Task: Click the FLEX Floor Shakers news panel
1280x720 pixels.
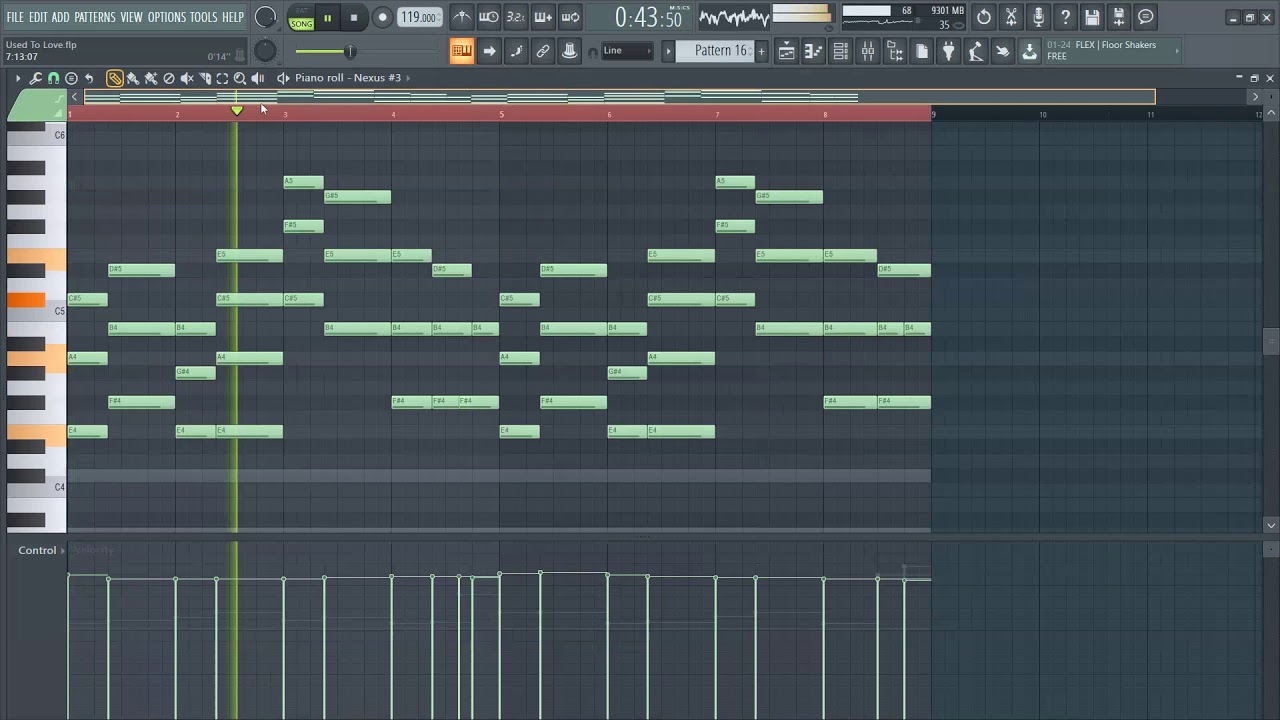Action: click(x=1112, y=51)
